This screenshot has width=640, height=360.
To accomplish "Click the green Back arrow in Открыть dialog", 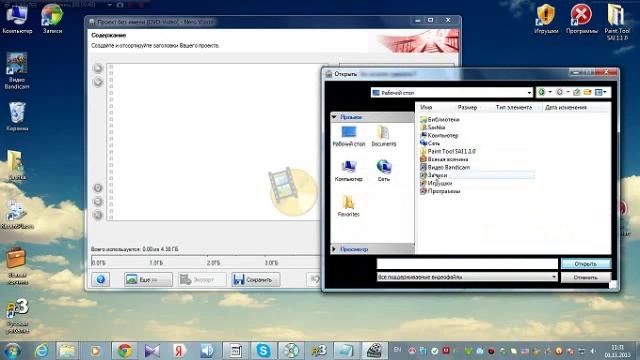I will [542, 93].
